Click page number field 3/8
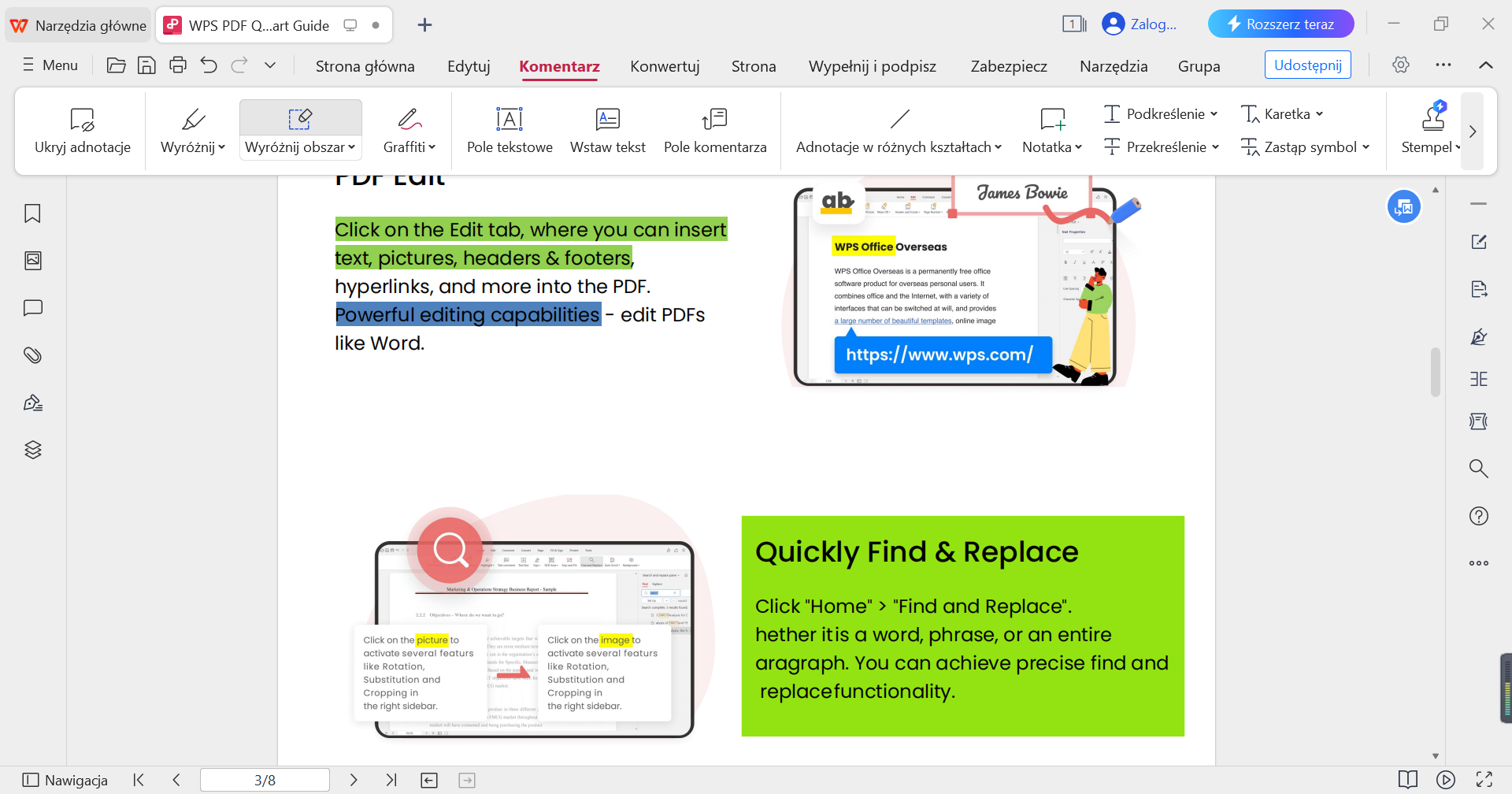Viewport: 1512px width, 794px height. [x=265, y=780]
